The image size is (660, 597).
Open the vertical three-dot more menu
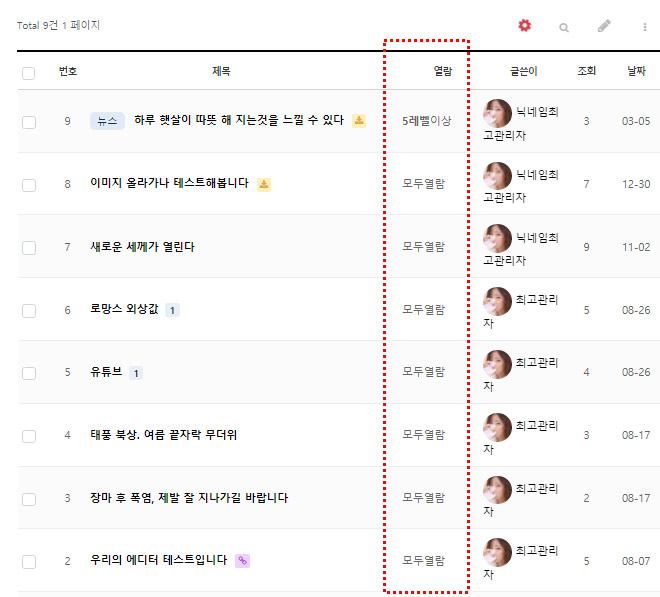(645, 27)
